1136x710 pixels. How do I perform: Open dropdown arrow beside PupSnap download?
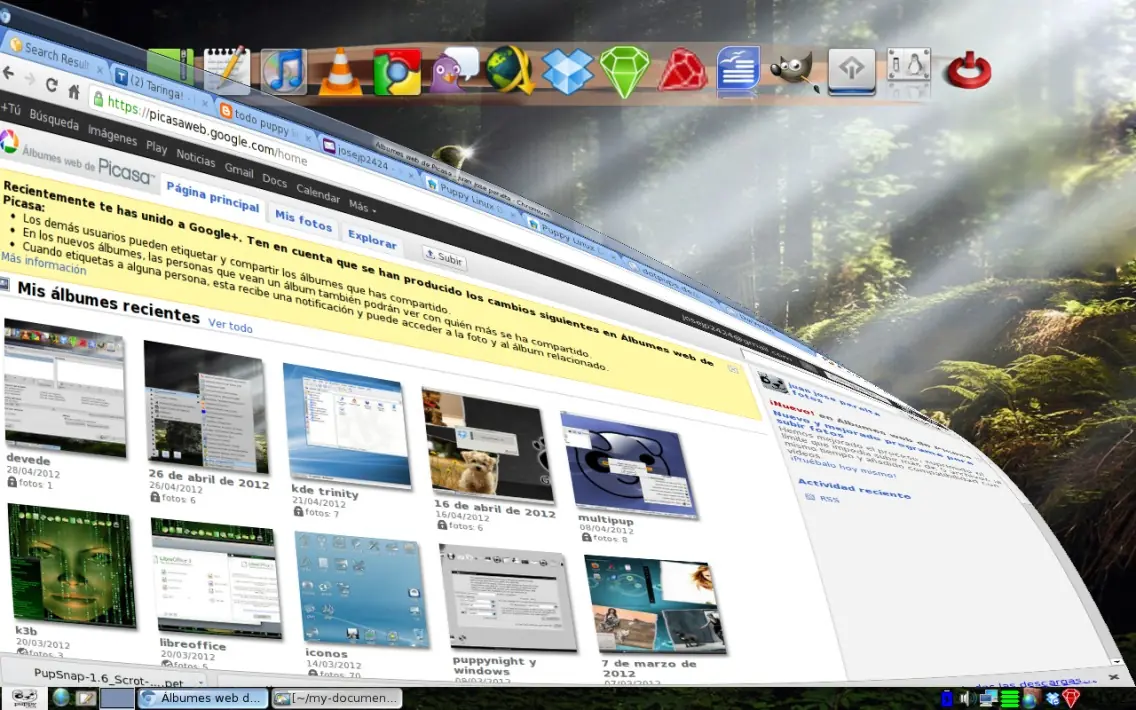tap(201, 682)
